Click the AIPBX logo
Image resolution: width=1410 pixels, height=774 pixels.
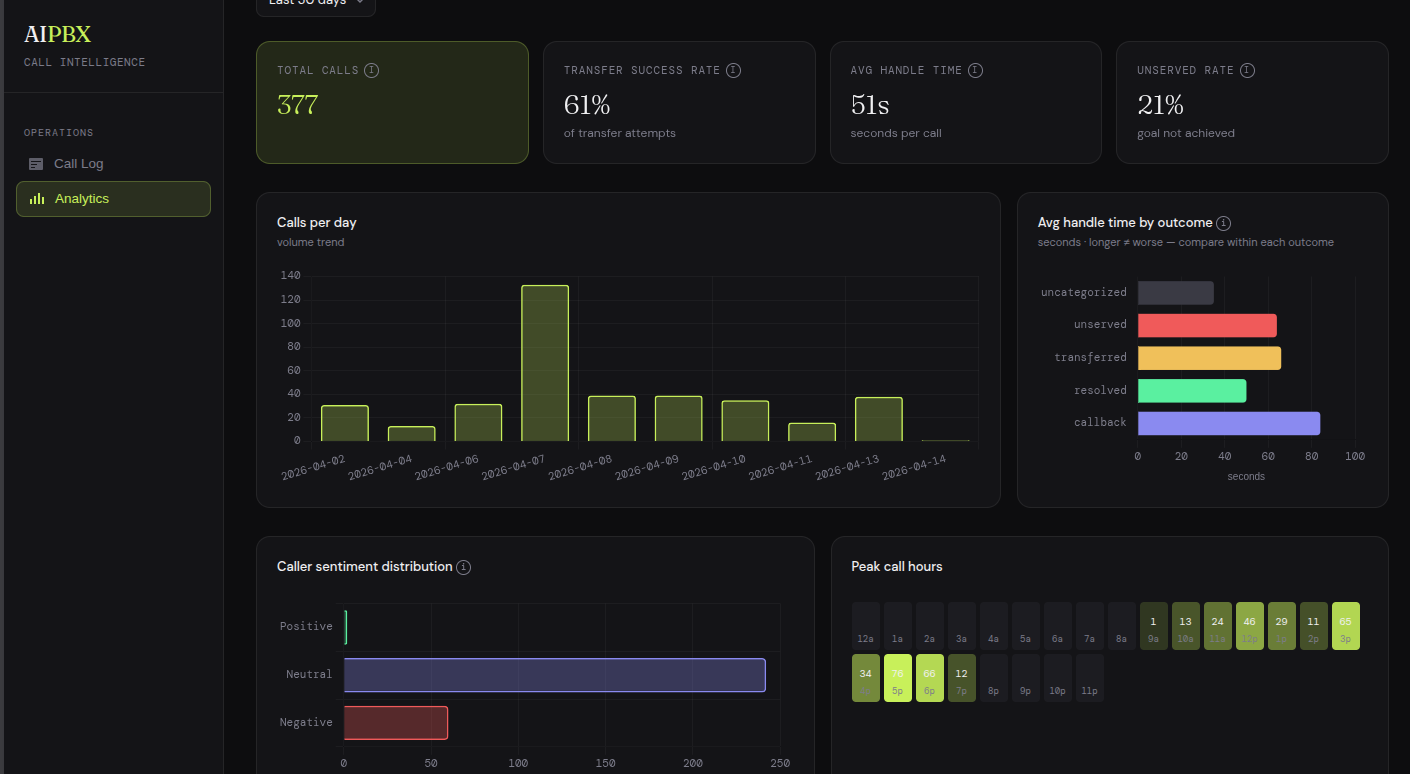coord(58,35)
